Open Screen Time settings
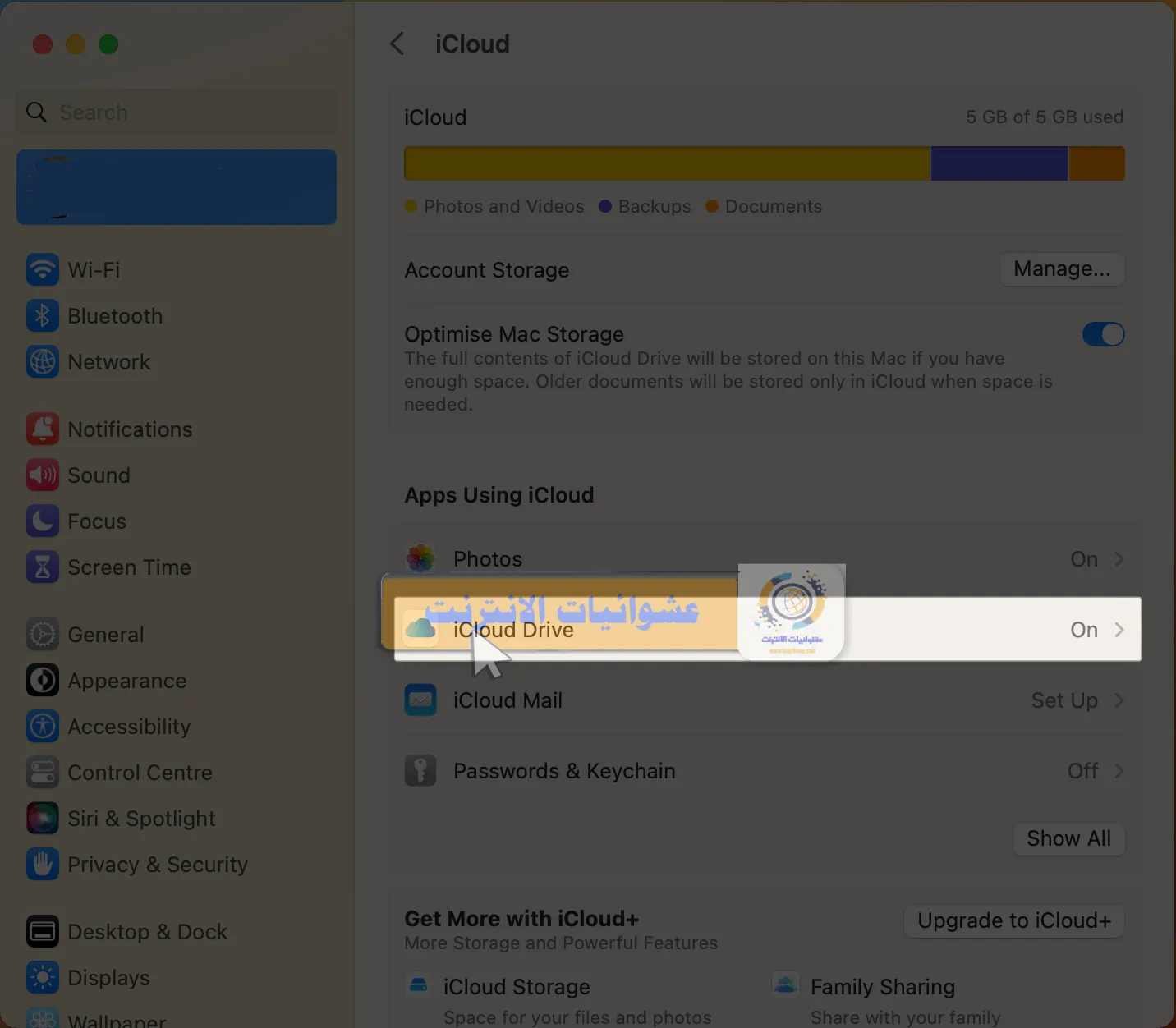 point(177,567)
